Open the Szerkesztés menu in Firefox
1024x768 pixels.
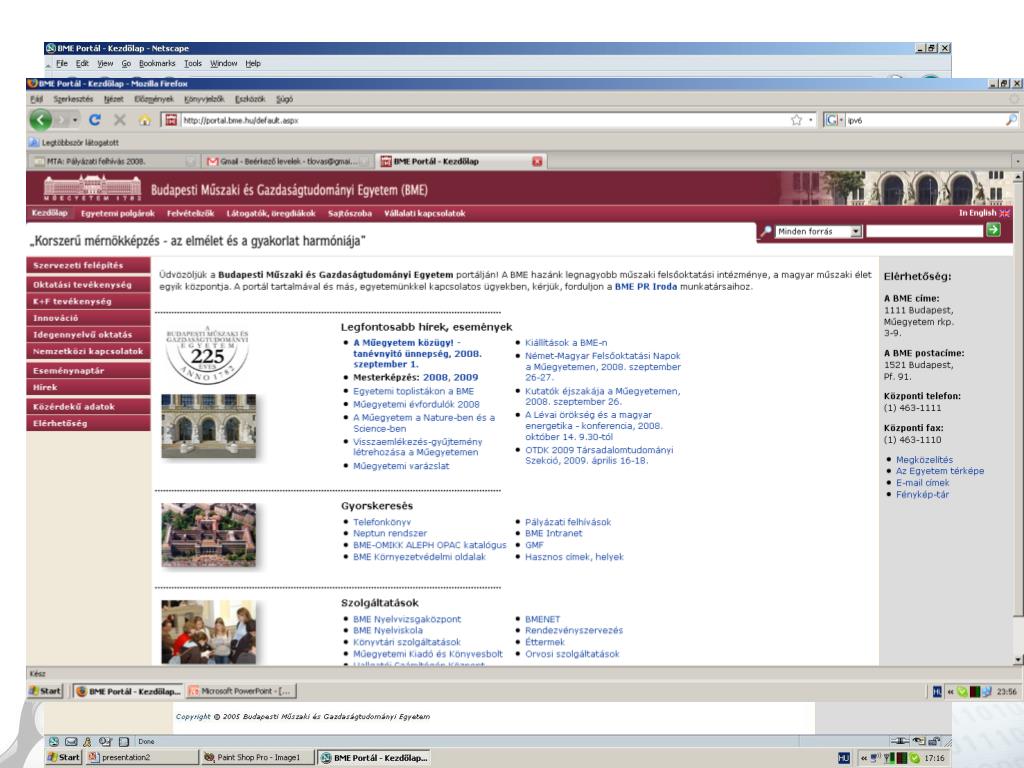tap(73, 99)
